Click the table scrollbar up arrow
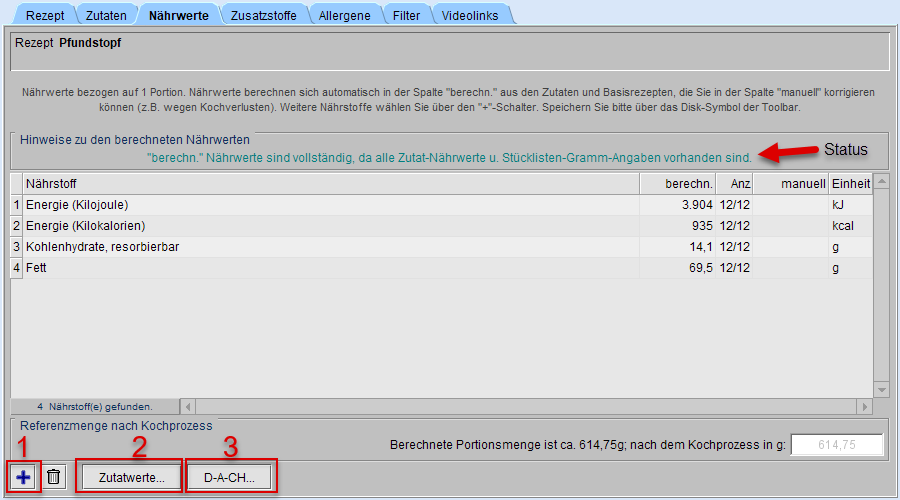 [x=881, y=181]
